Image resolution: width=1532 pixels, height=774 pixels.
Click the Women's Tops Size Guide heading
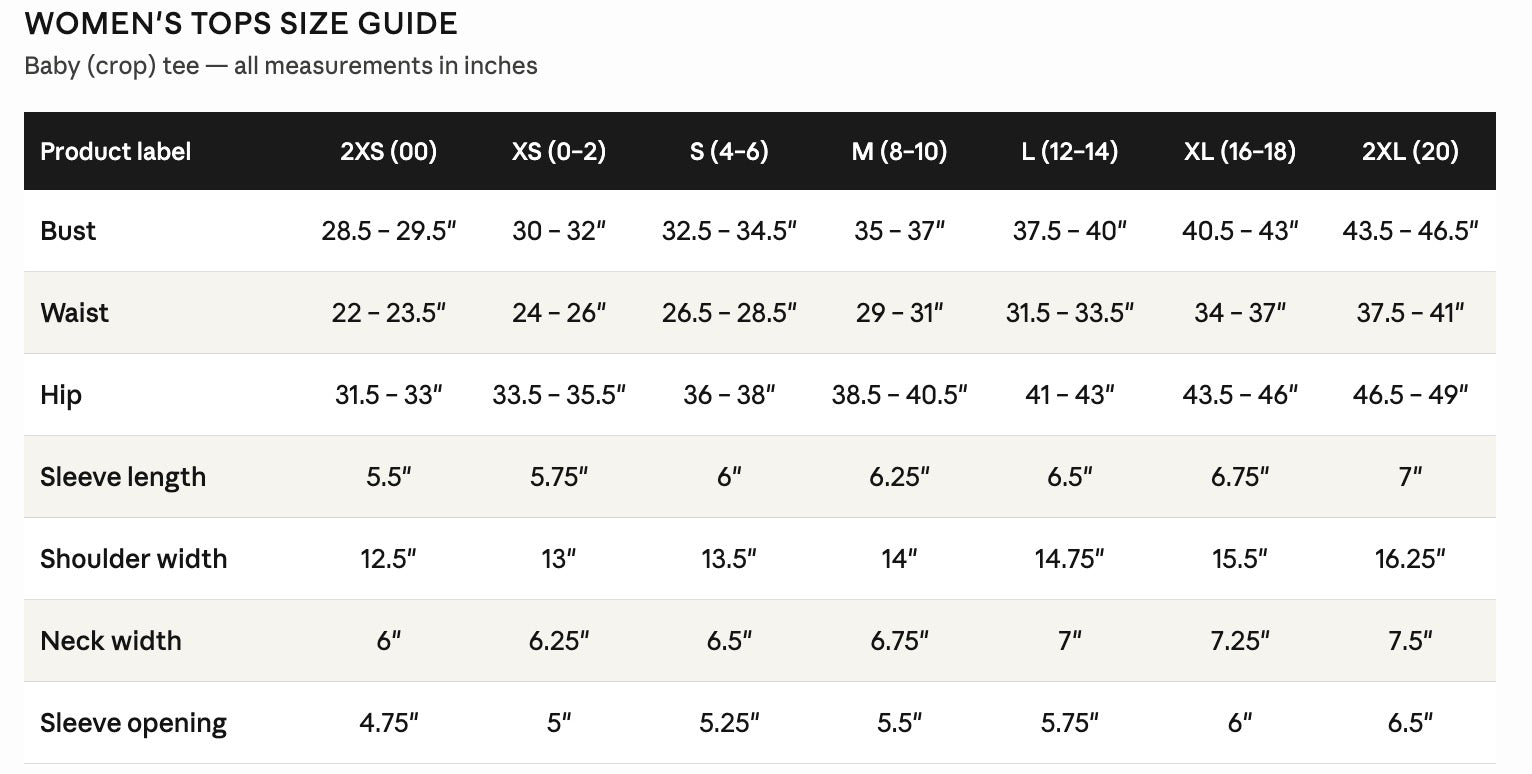pyautogui.click(x=241, y=23)
